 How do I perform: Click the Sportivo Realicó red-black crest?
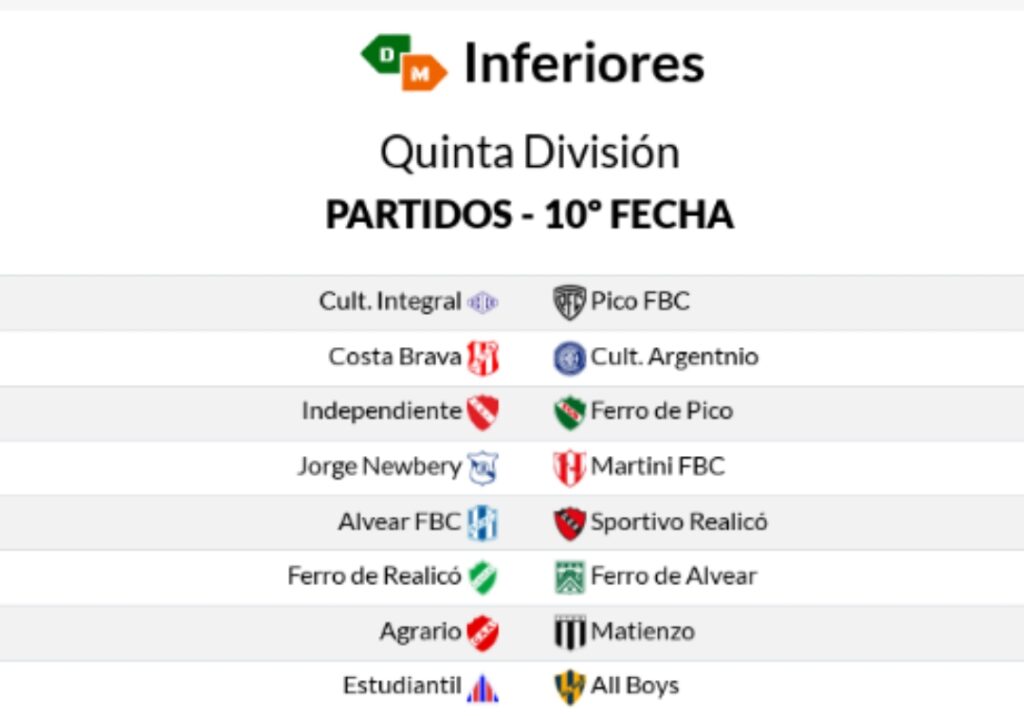click(569, 523)
